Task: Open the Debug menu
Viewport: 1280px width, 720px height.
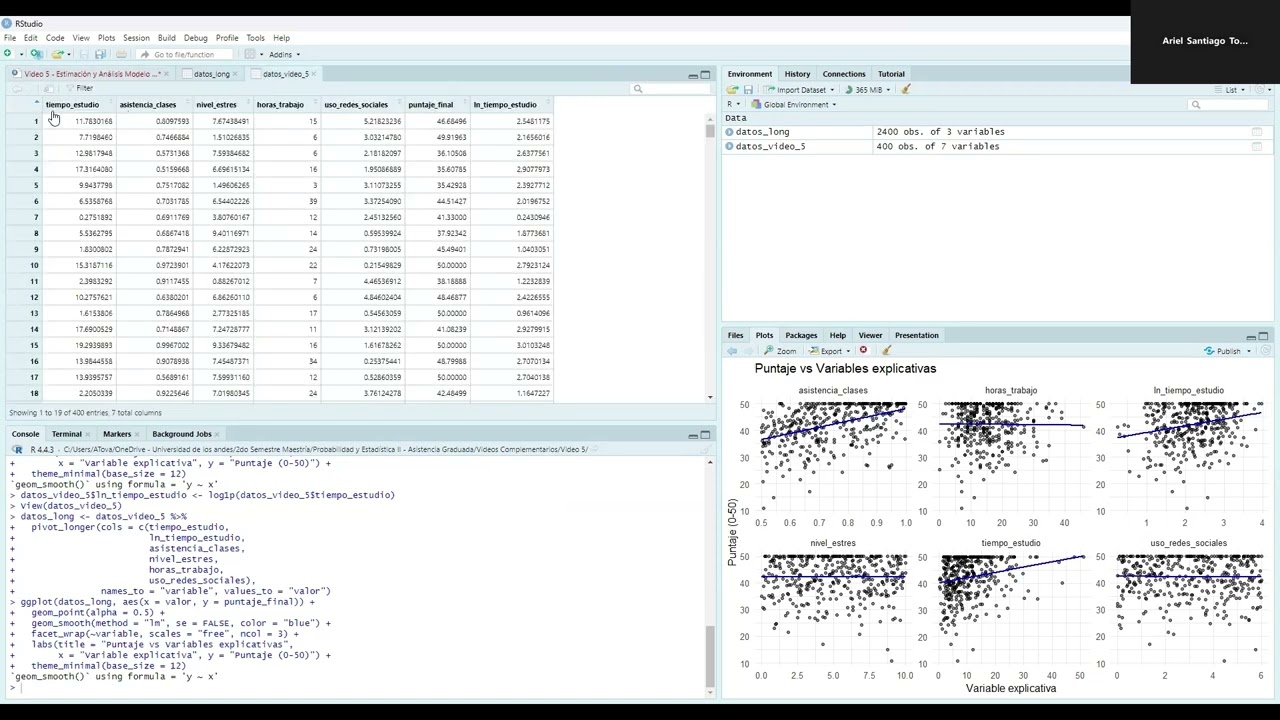Action: [196, 38]
